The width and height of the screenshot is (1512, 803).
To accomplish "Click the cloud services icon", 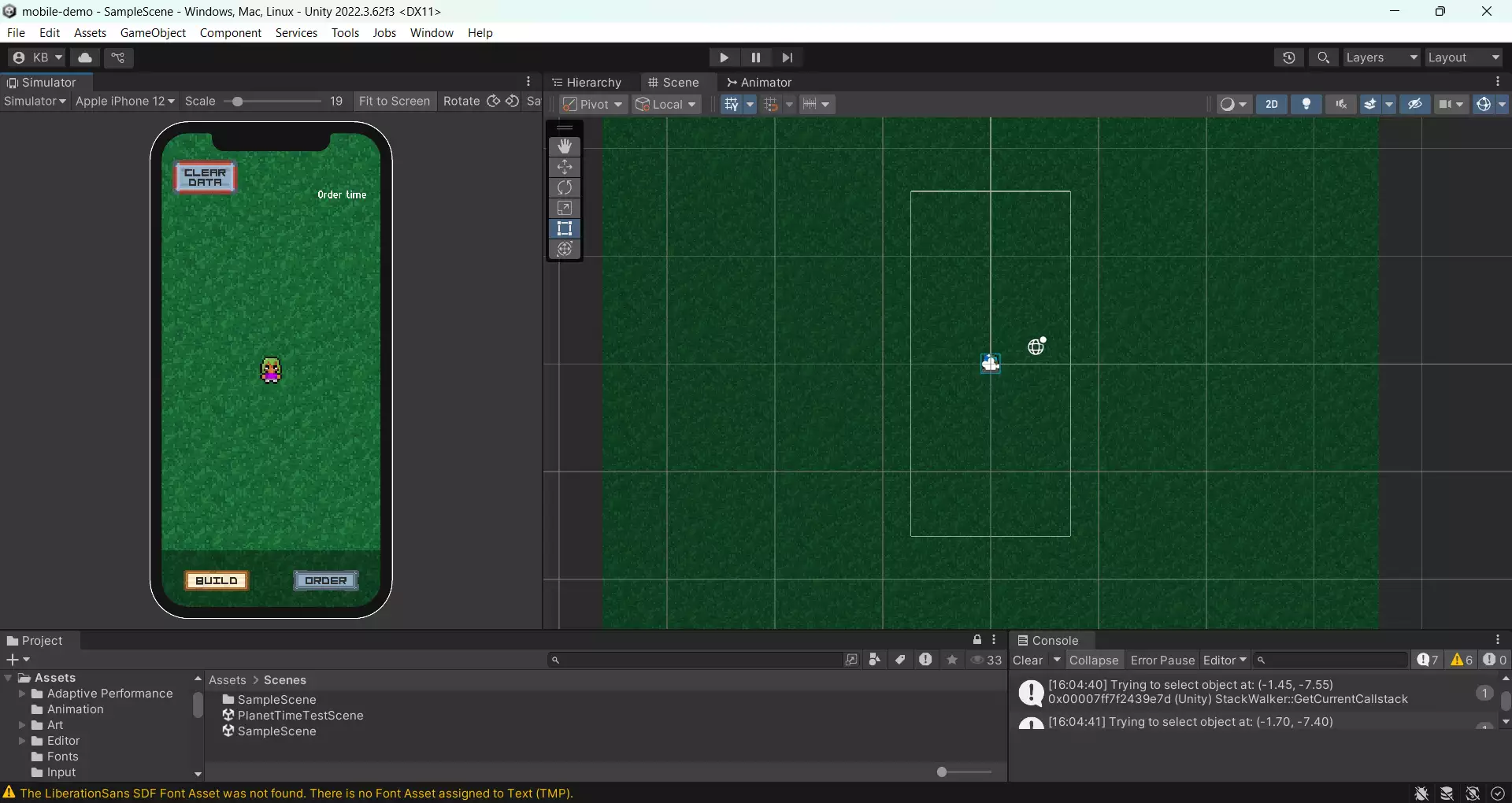I will click(x=85, y=57).
